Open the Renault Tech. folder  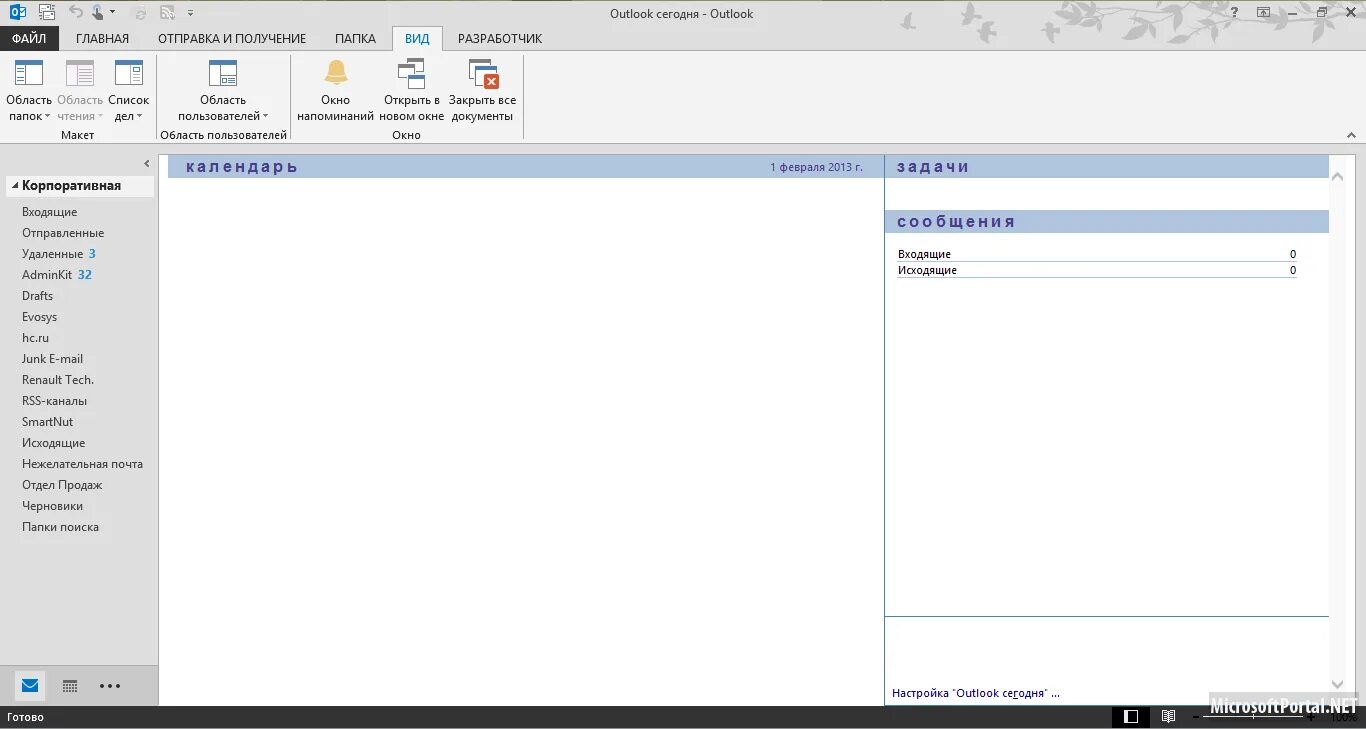[58, 380]
